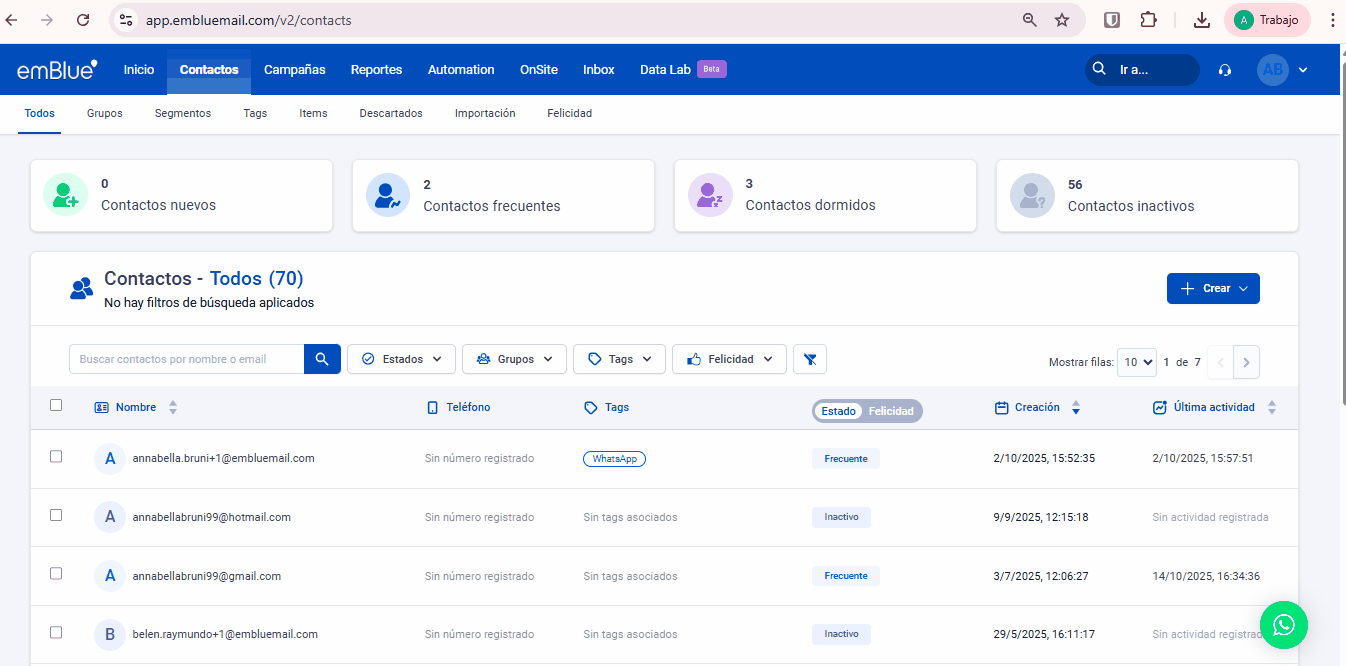Click the Crear button
This screenshot has height=666, width=1346.
1213,288
